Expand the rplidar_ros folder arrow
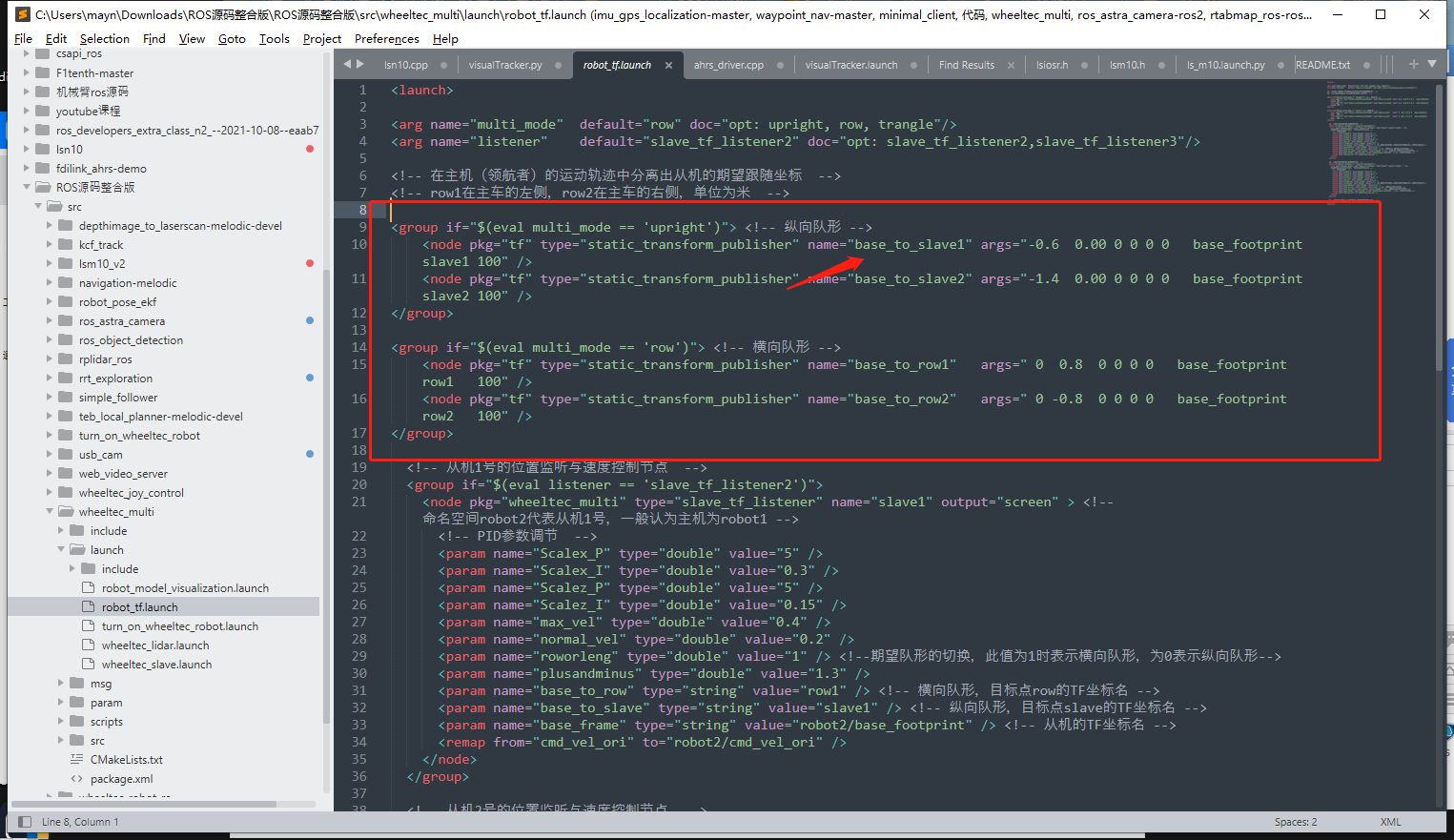This screenshot has height=840, width=1454. pos(50,359)
